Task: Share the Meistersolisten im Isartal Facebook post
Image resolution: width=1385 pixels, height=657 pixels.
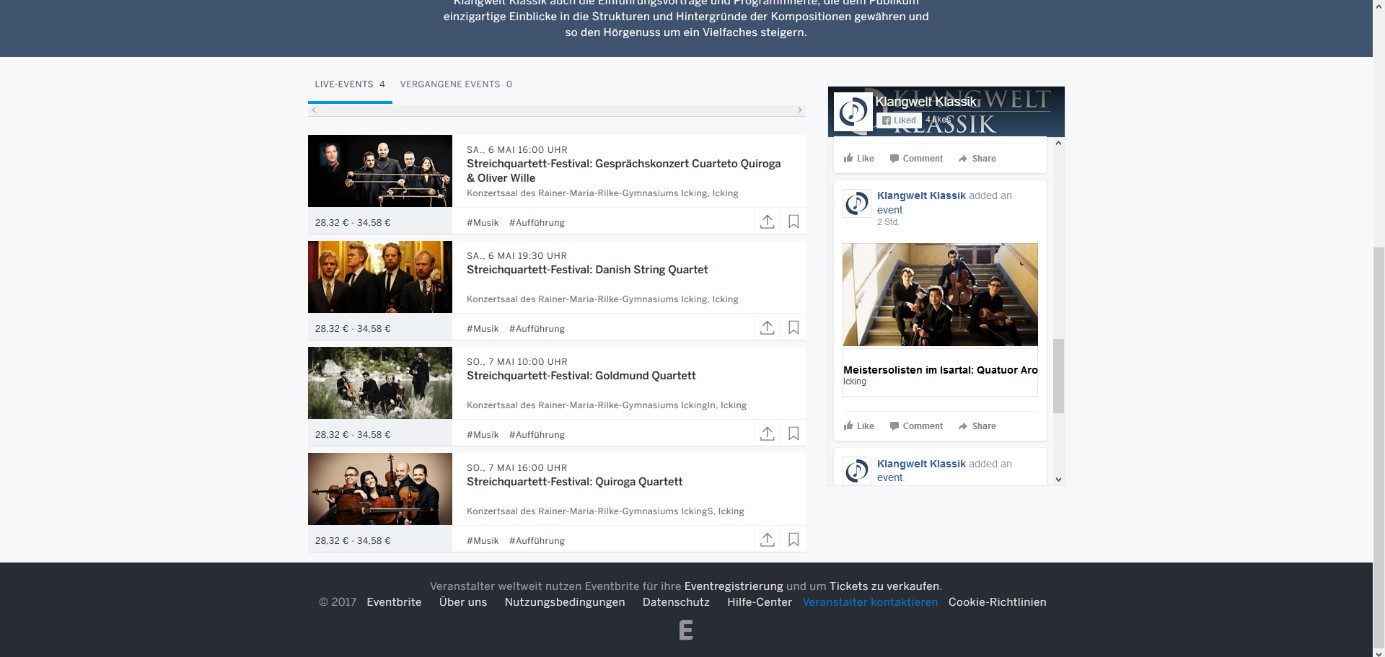Action: pyautogui.click(x=977, y=426)
